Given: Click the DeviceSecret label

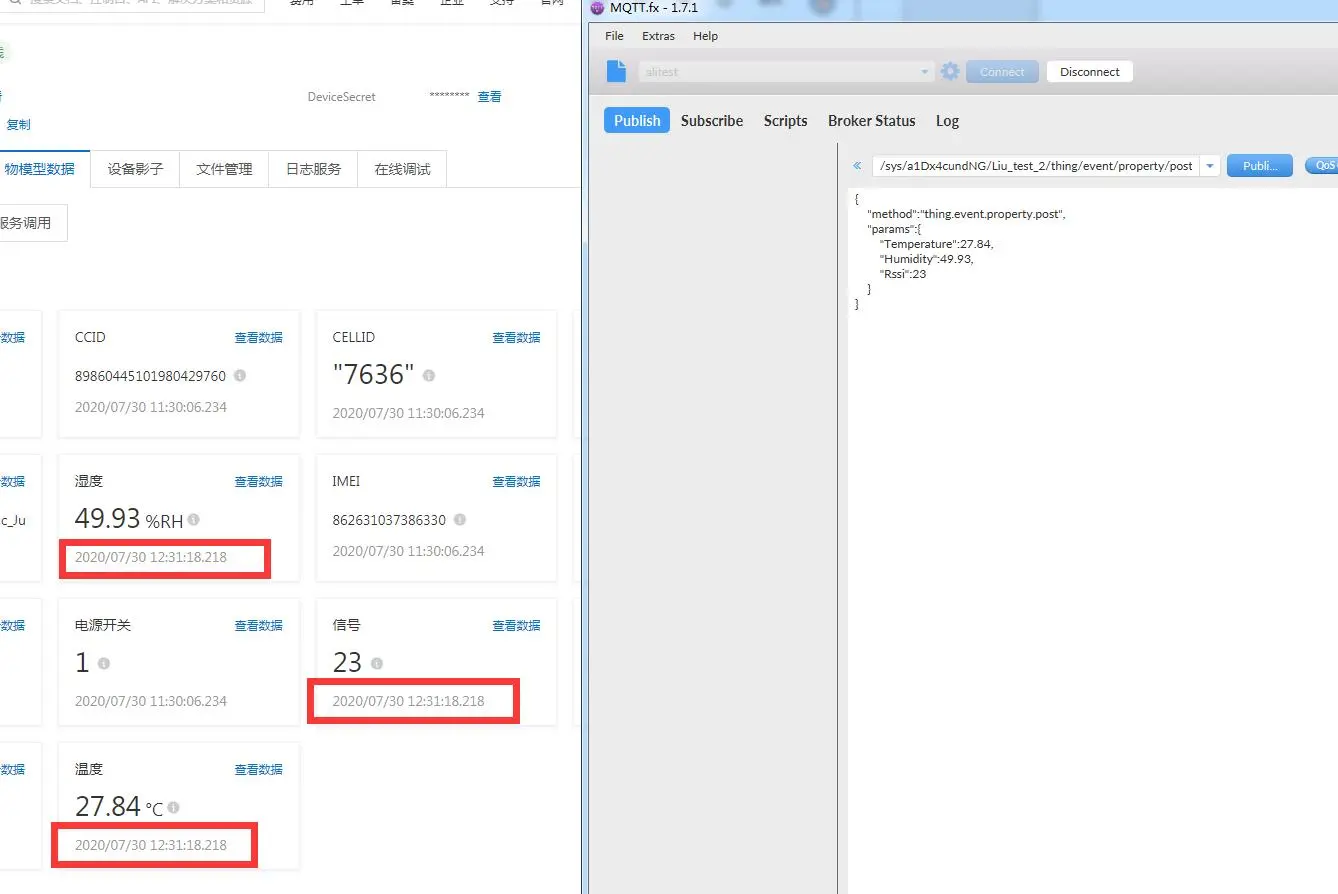Looking at the screenshot, I should point(342,97).
